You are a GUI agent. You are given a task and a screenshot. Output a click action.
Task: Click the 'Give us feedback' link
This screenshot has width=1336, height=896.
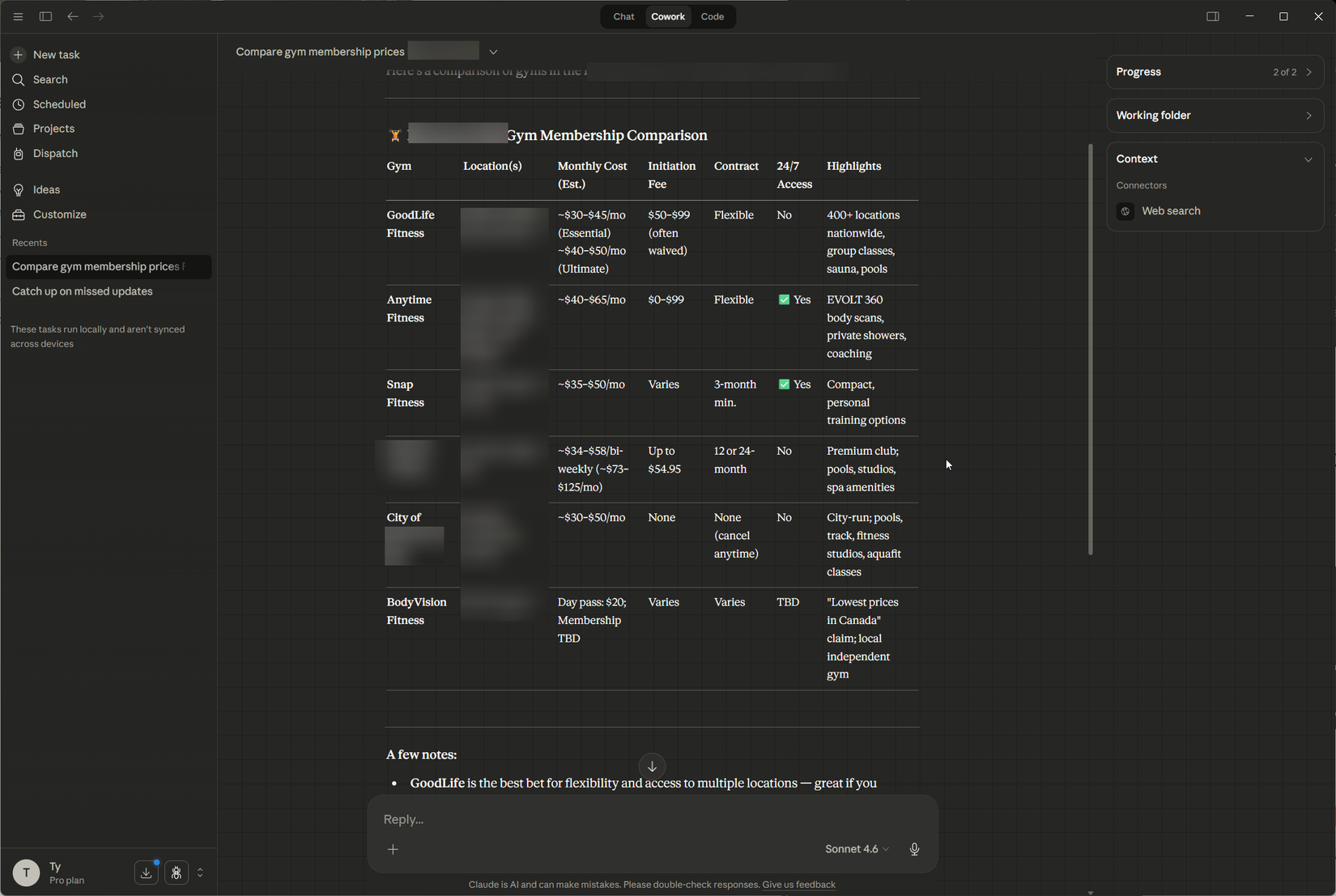point(798,885)
